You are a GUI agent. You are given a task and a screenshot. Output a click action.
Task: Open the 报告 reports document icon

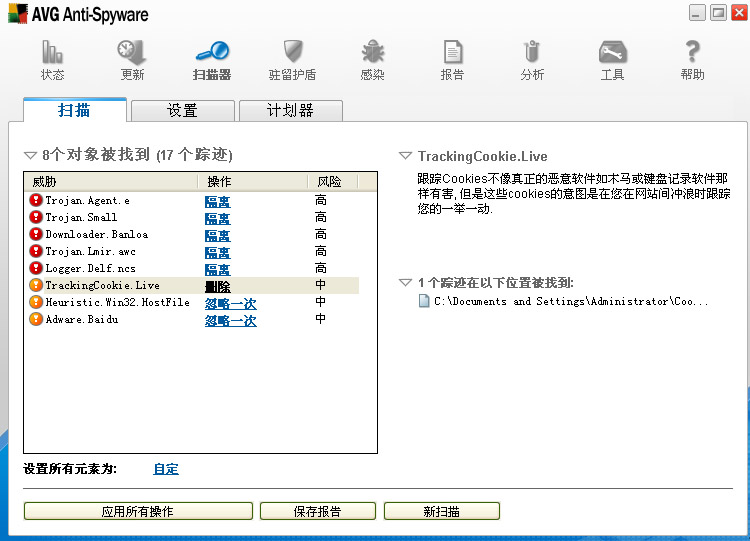click(x=452, y=52)
